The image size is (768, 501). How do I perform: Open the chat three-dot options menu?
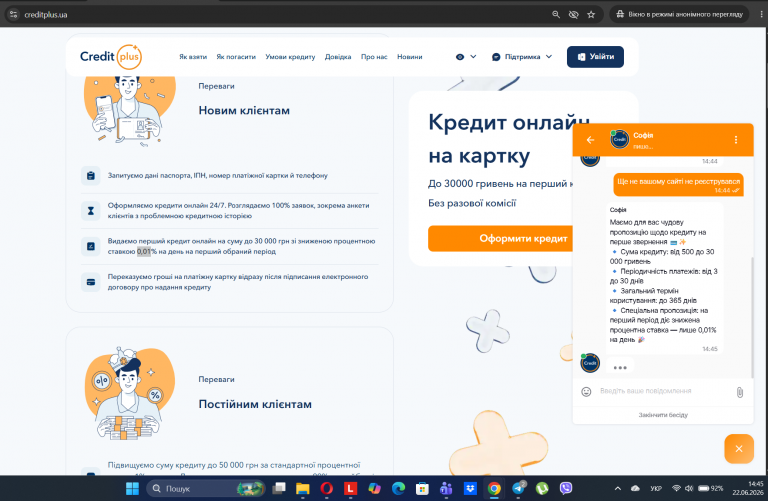pyautogui.click(x=736, y=140)
